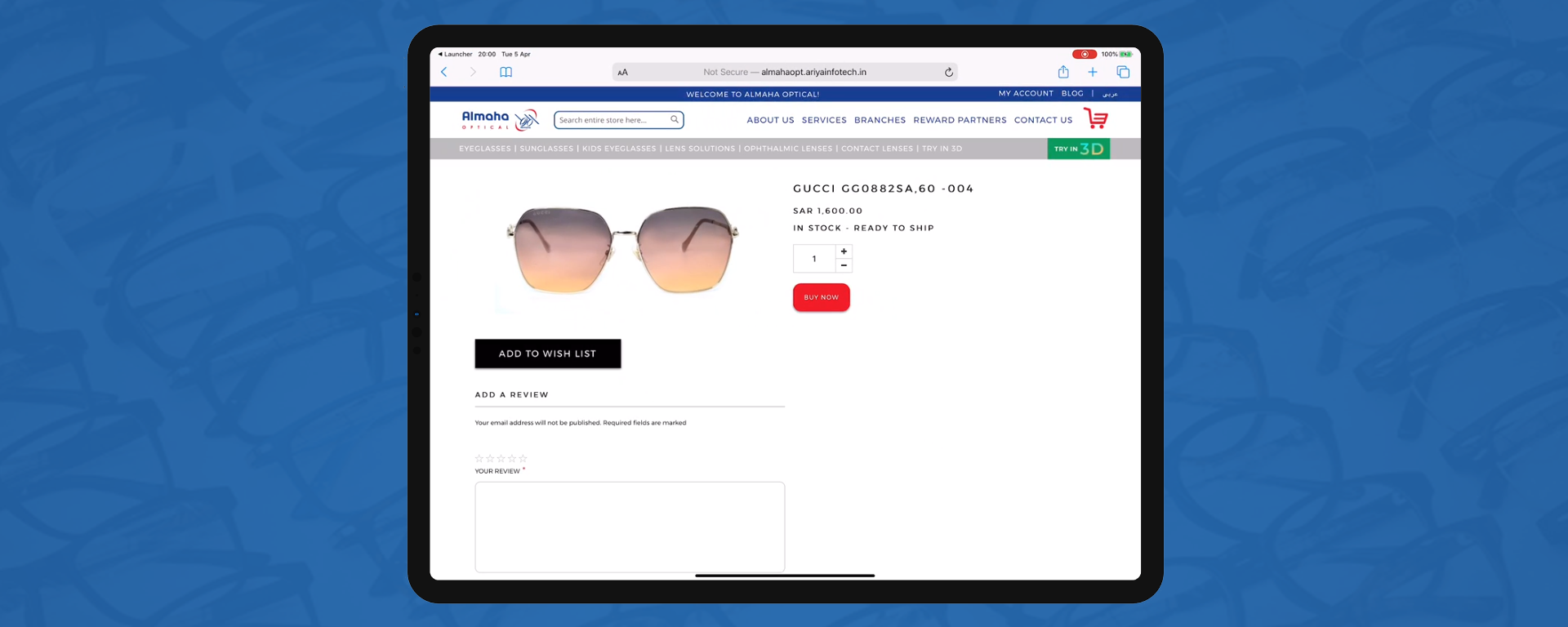
Task: Click the price SAR 1,600.00
Action: pos(827,211)
